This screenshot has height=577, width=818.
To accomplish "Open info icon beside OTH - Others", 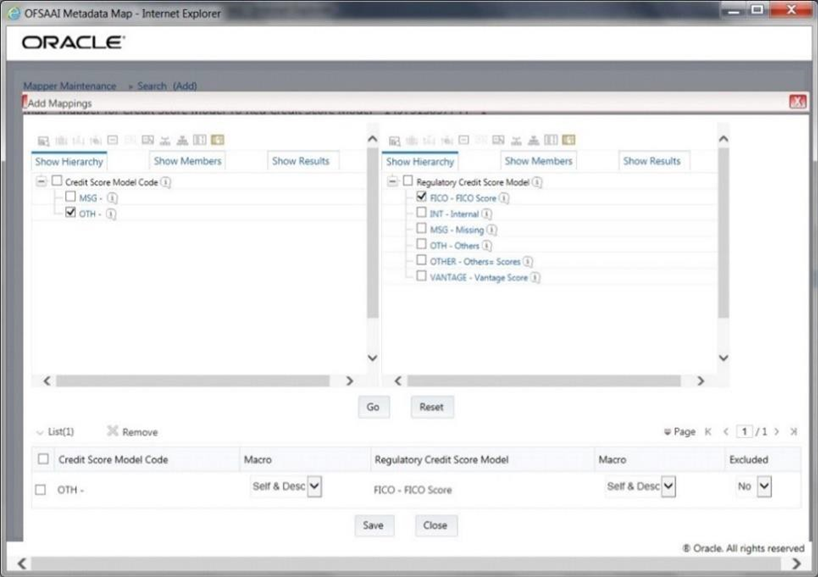I will tap(486, 246).
